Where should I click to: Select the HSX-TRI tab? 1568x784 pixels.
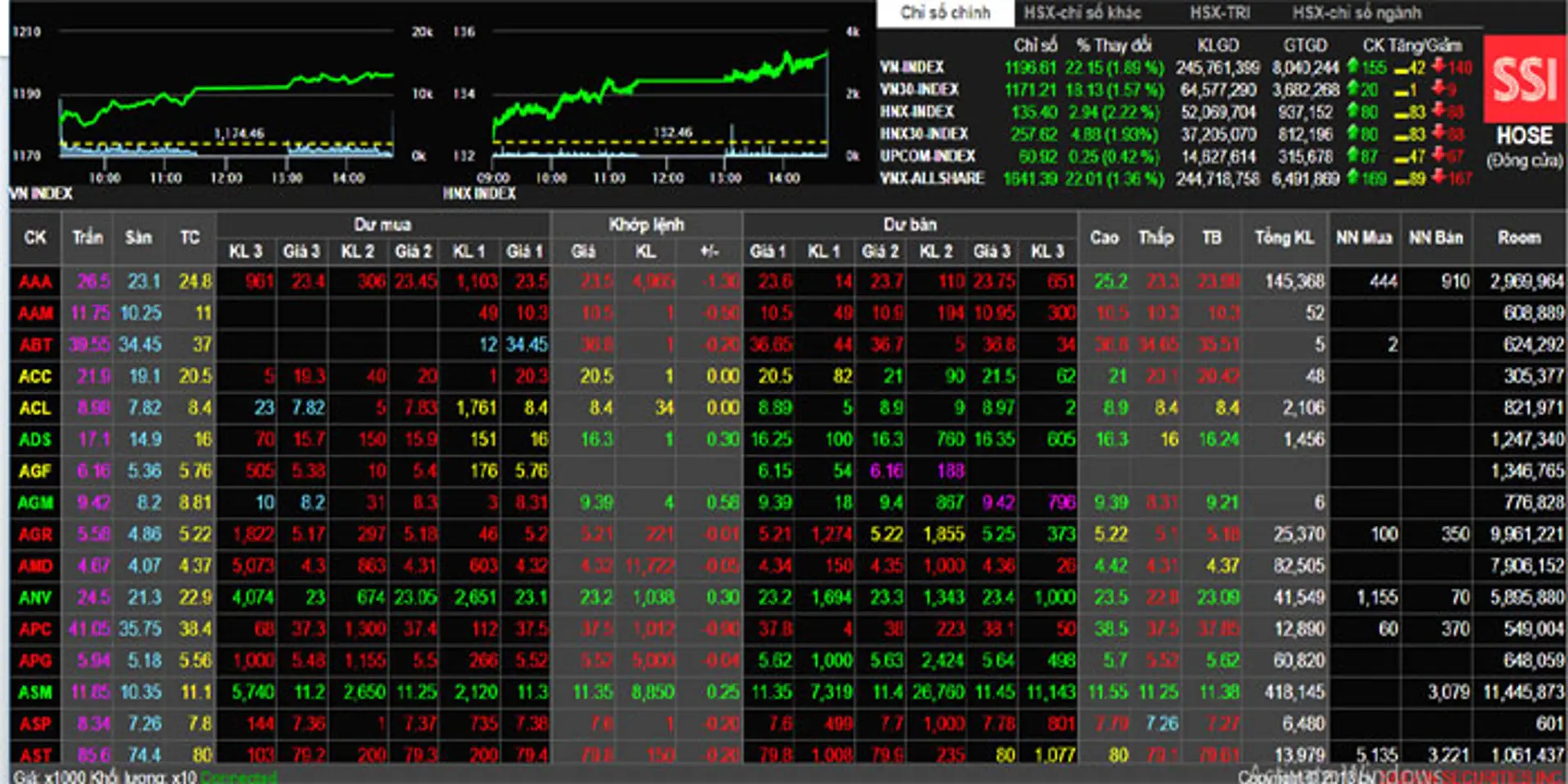point(1219,13)
